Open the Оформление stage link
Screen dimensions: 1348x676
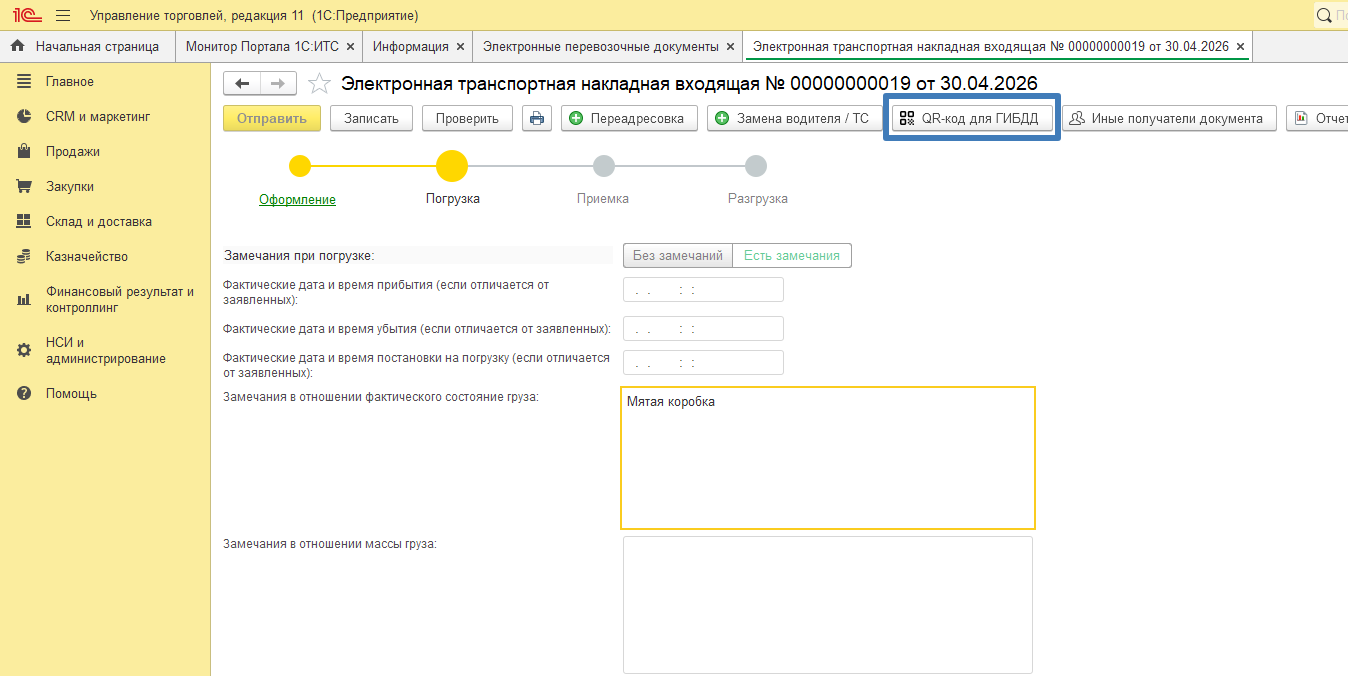tap(297, 199)
